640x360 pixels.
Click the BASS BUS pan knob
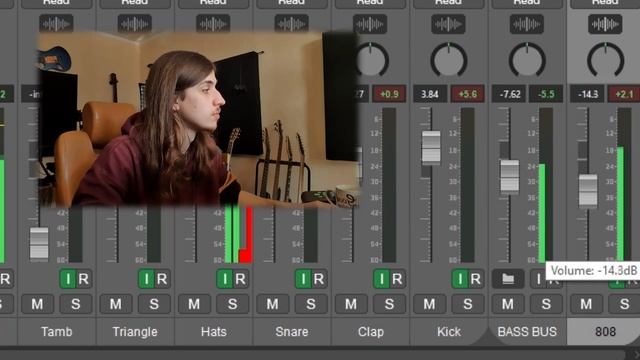pyautogui.click(x=527, y=60)
